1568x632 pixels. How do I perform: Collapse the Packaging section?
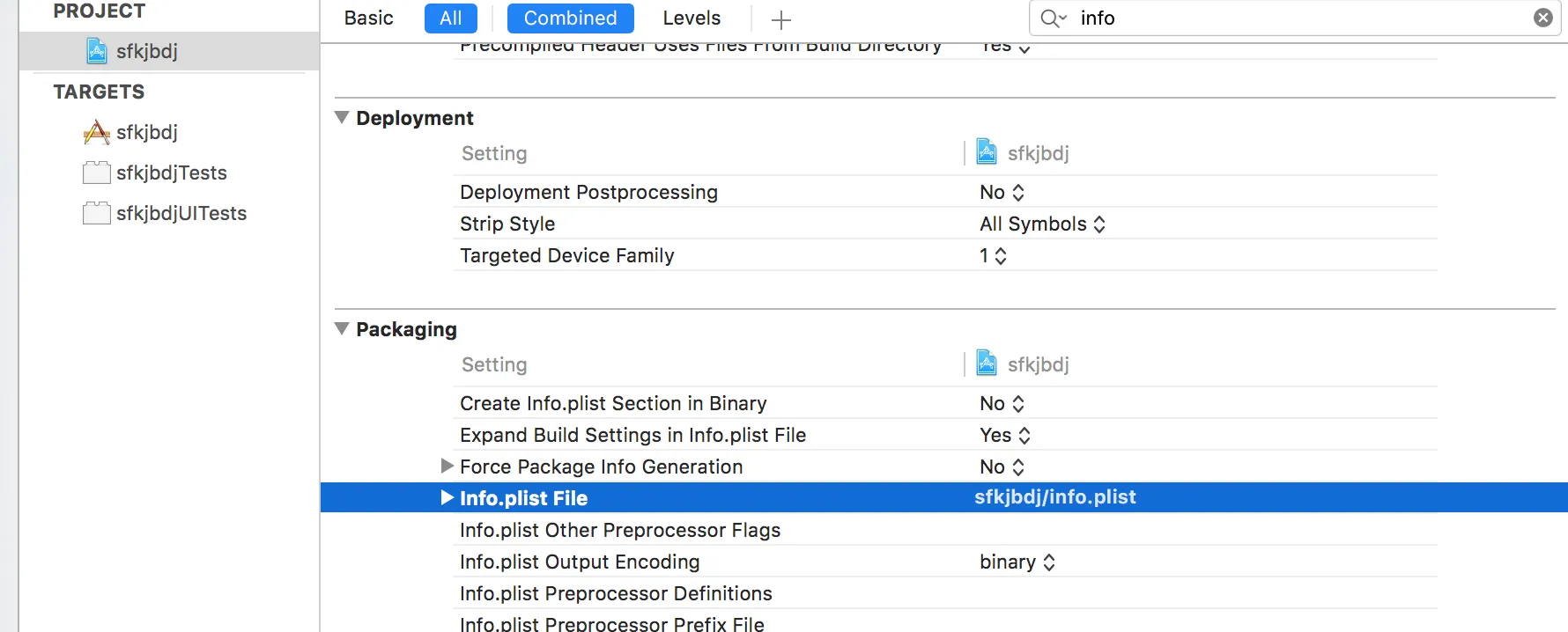click(x=342, y=328)
